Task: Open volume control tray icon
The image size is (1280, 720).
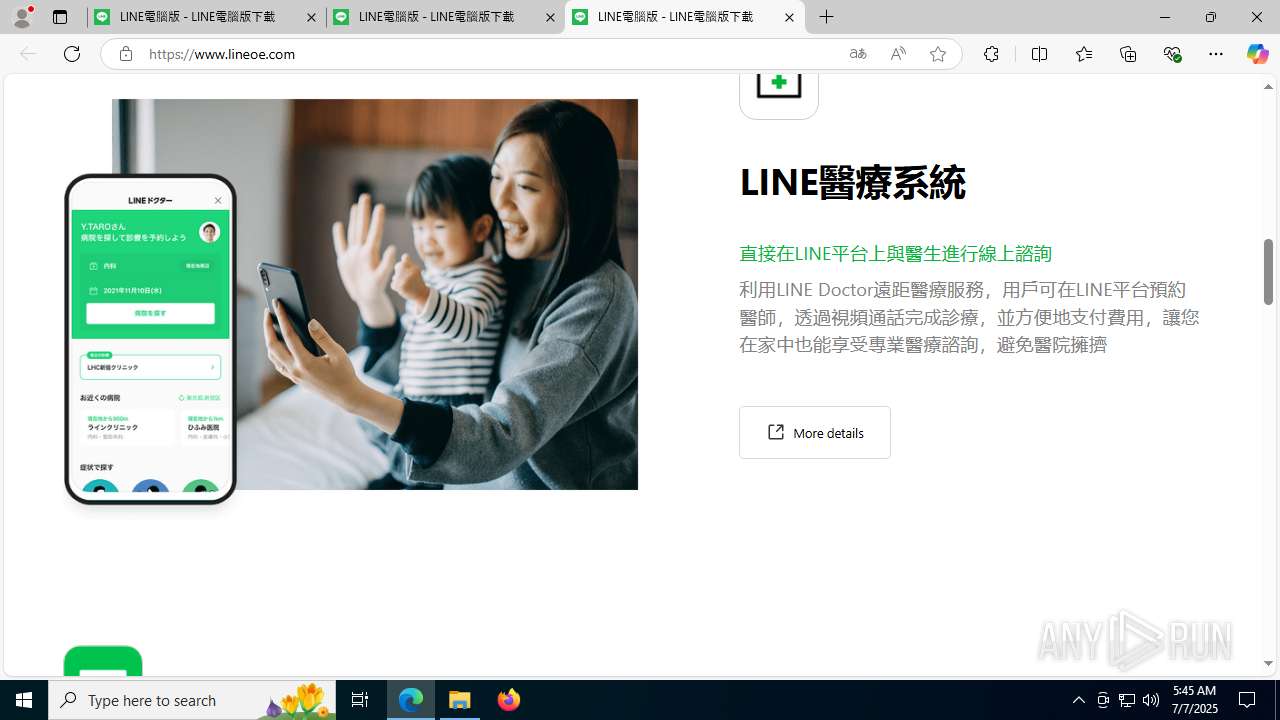Action: click(1151, 700)
